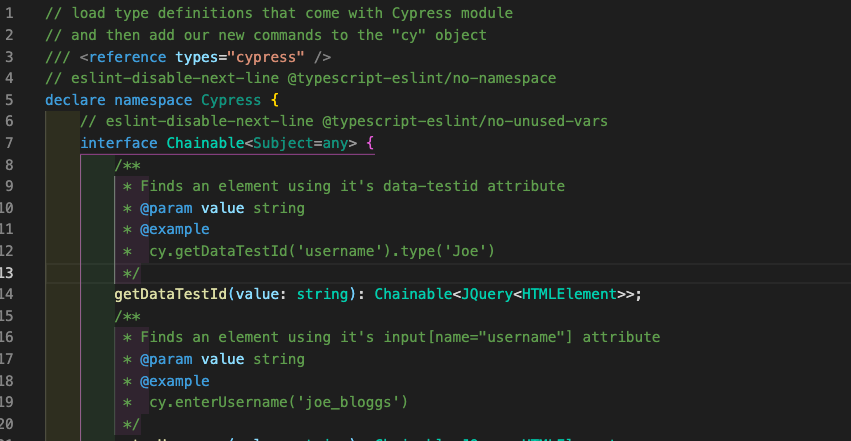Viewport: 851px width, 441px height.
Task: Click the 'interface' keyword on line 7
Action: 119,143
